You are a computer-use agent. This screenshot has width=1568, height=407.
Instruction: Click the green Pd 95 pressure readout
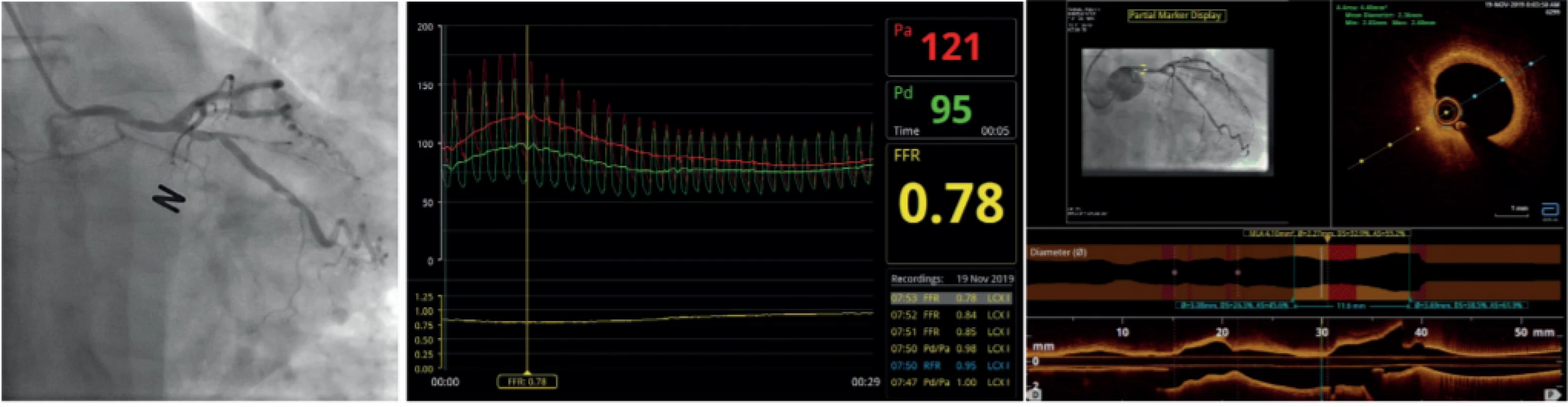(950, 109)
